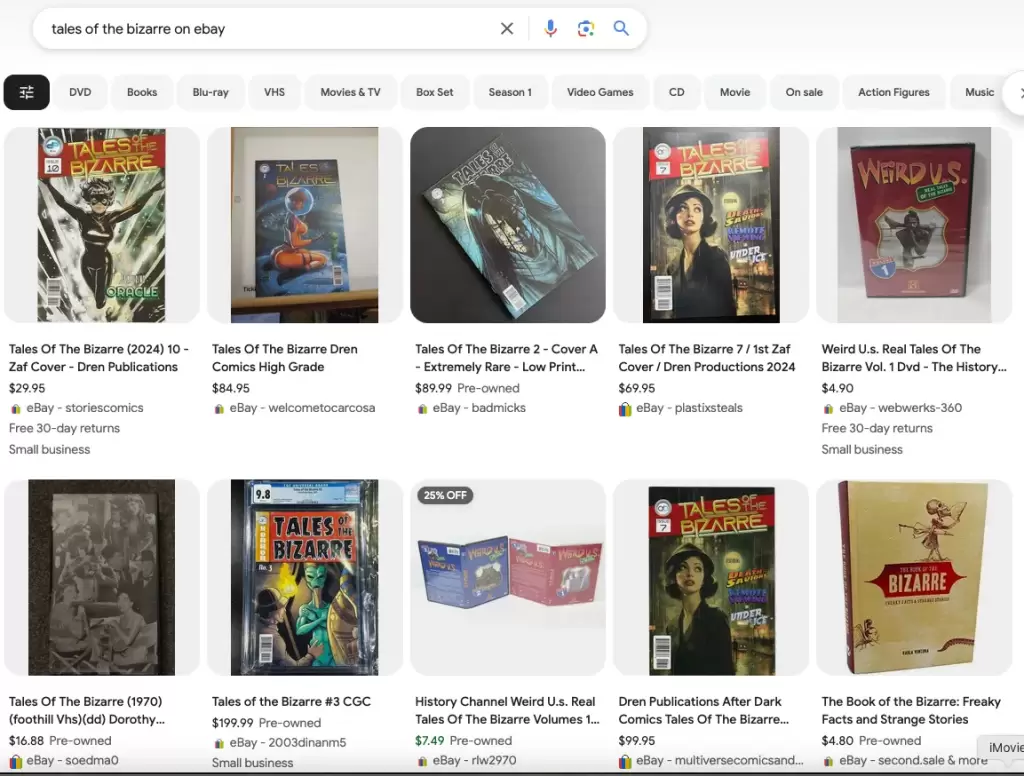The width and height of the screenshot is (1024, 776).
Task: Clear the search box text
Action: [x=507, y=29]
